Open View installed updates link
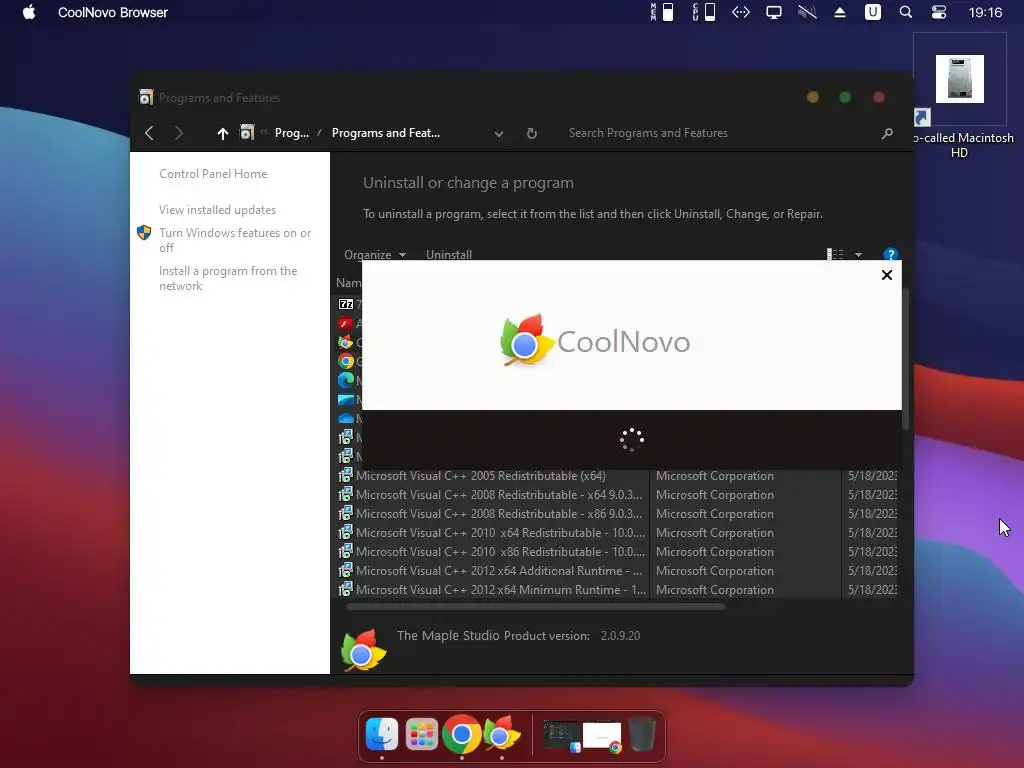 click(217, 210)
